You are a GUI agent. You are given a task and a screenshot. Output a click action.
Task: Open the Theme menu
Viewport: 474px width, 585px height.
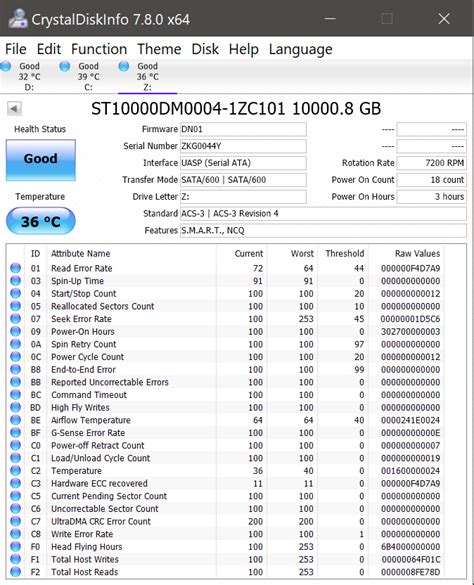pos(159,49)
